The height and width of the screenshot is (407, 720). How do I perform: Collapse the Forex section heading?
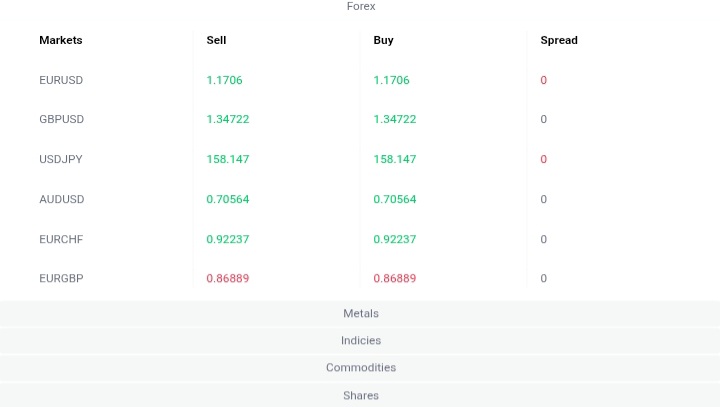tap(360, 7)
